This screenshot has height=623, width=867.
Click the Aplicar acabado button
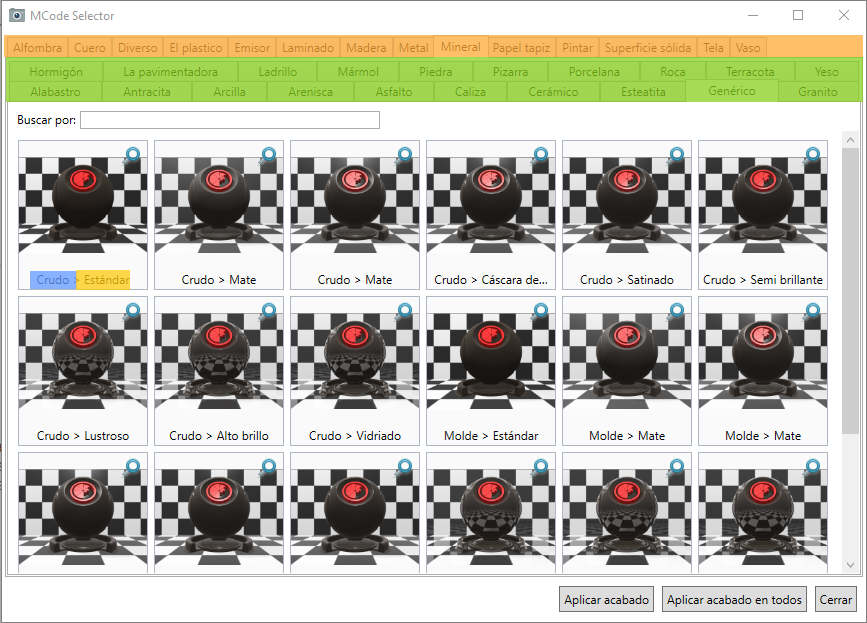pos(607,599)
